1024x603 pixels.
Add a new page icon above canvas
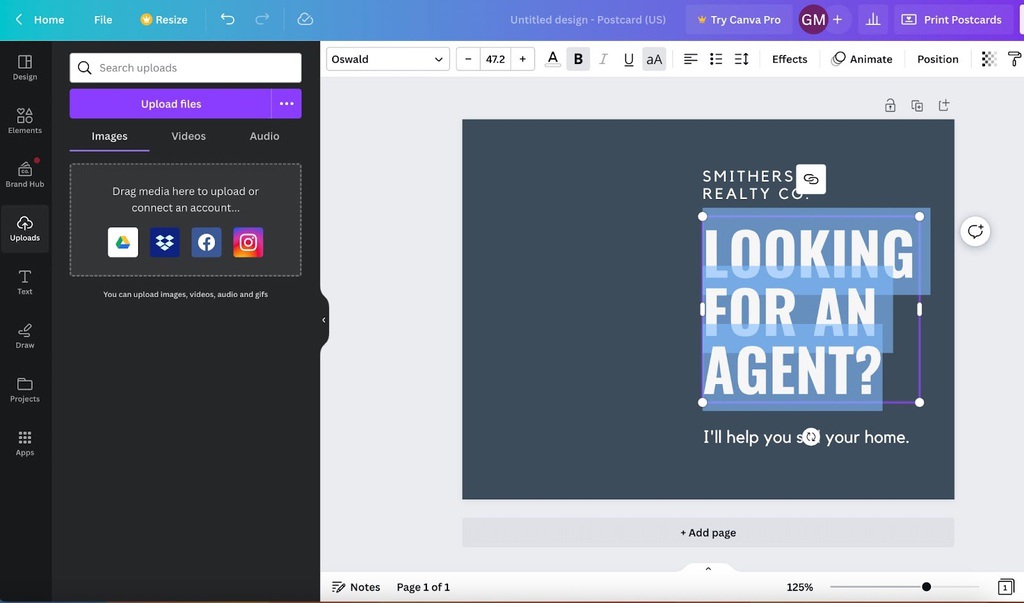tap(944, 105)
